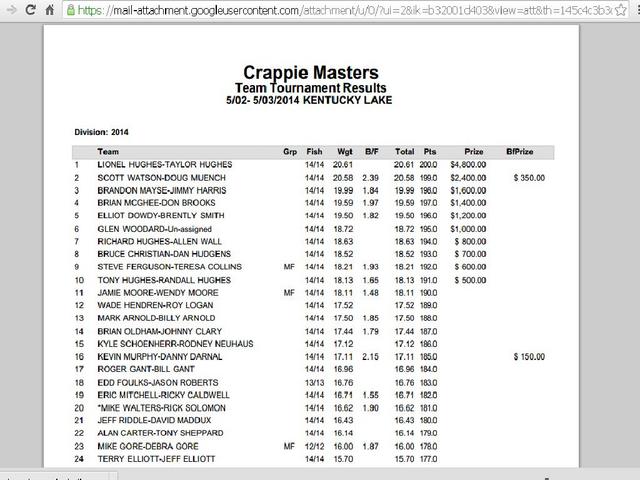This screenshot has height=480, width=640.
Task: Click the Team column header
Action: click(108, 151)
